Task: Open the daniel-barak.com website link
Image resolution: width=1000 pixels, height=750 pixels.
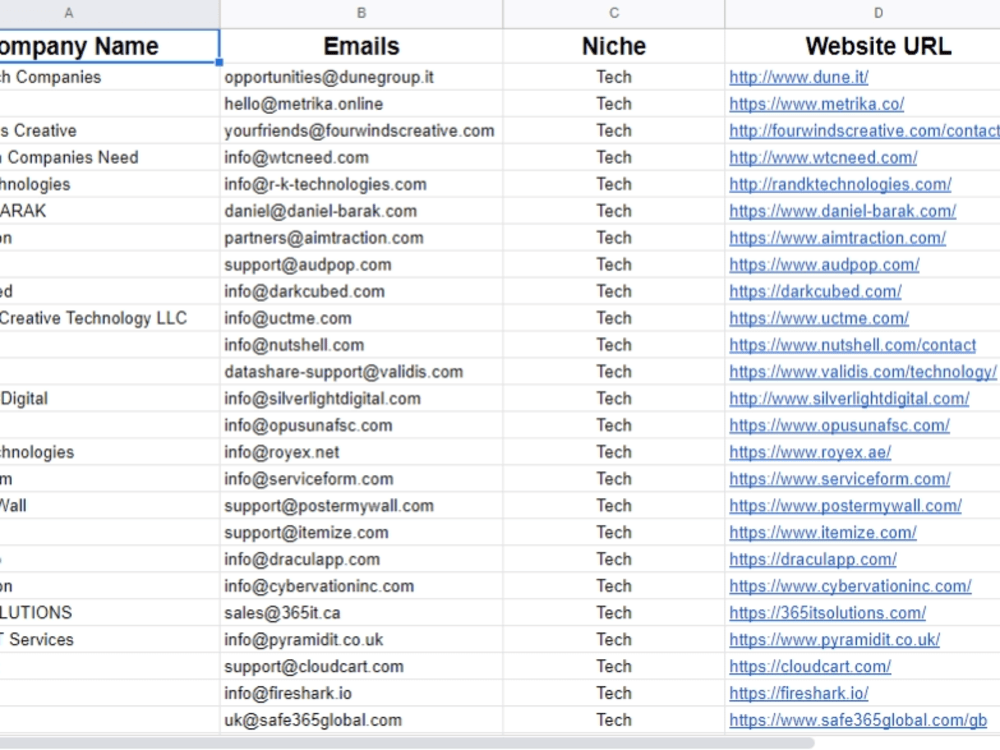Action: (842, 211)
